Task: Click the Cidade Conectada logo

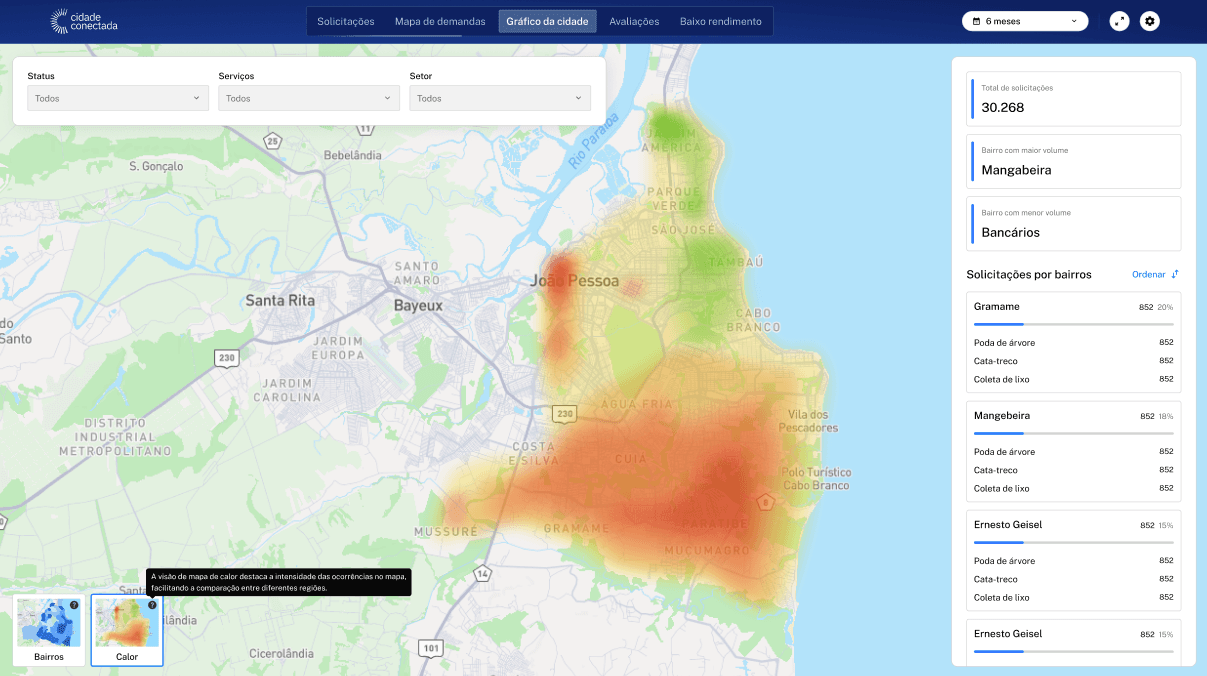Action: pos(84,21)
